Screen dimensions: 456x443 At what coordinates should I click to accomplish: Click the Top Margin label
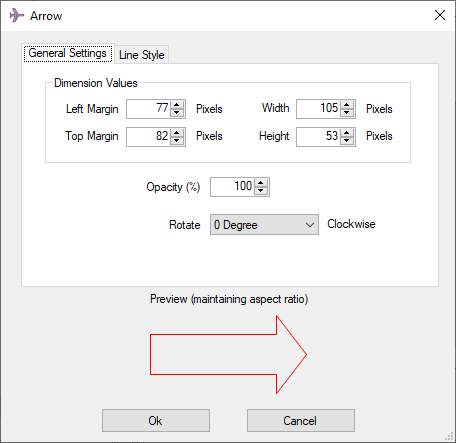click(x=92, y=136)
